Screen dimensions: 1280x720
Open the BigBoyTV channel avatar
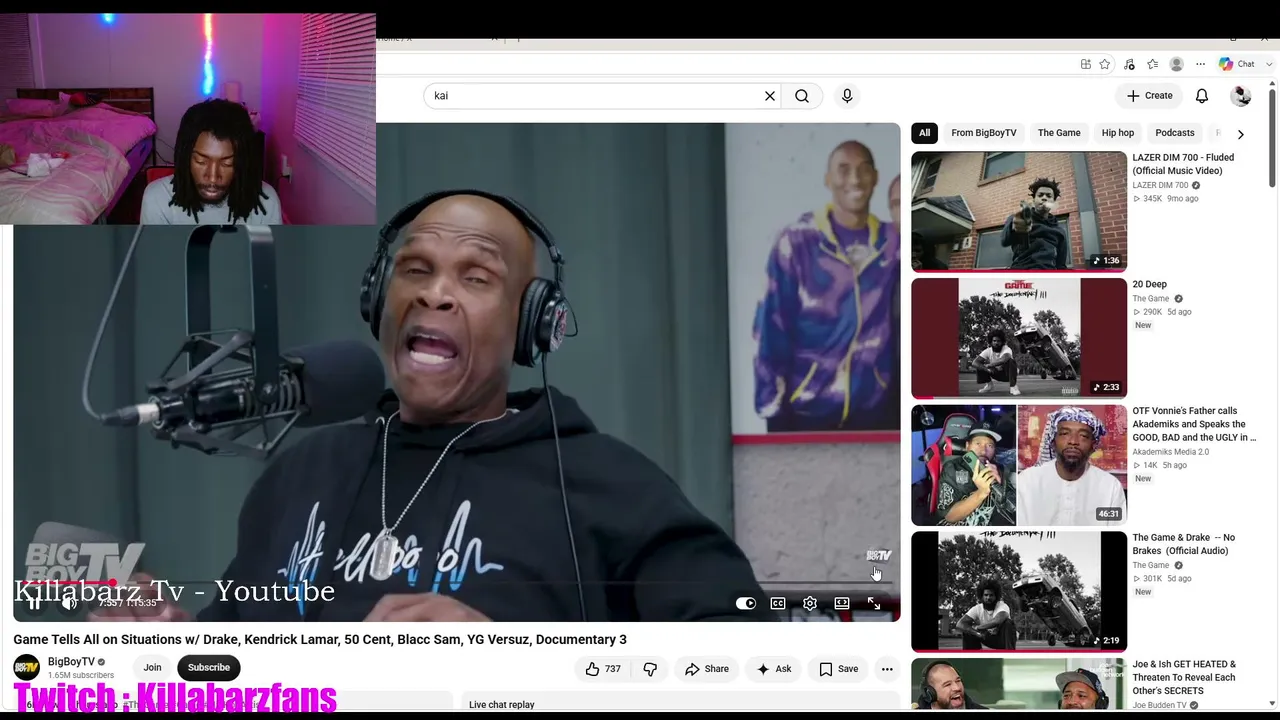tap(27, 668)
